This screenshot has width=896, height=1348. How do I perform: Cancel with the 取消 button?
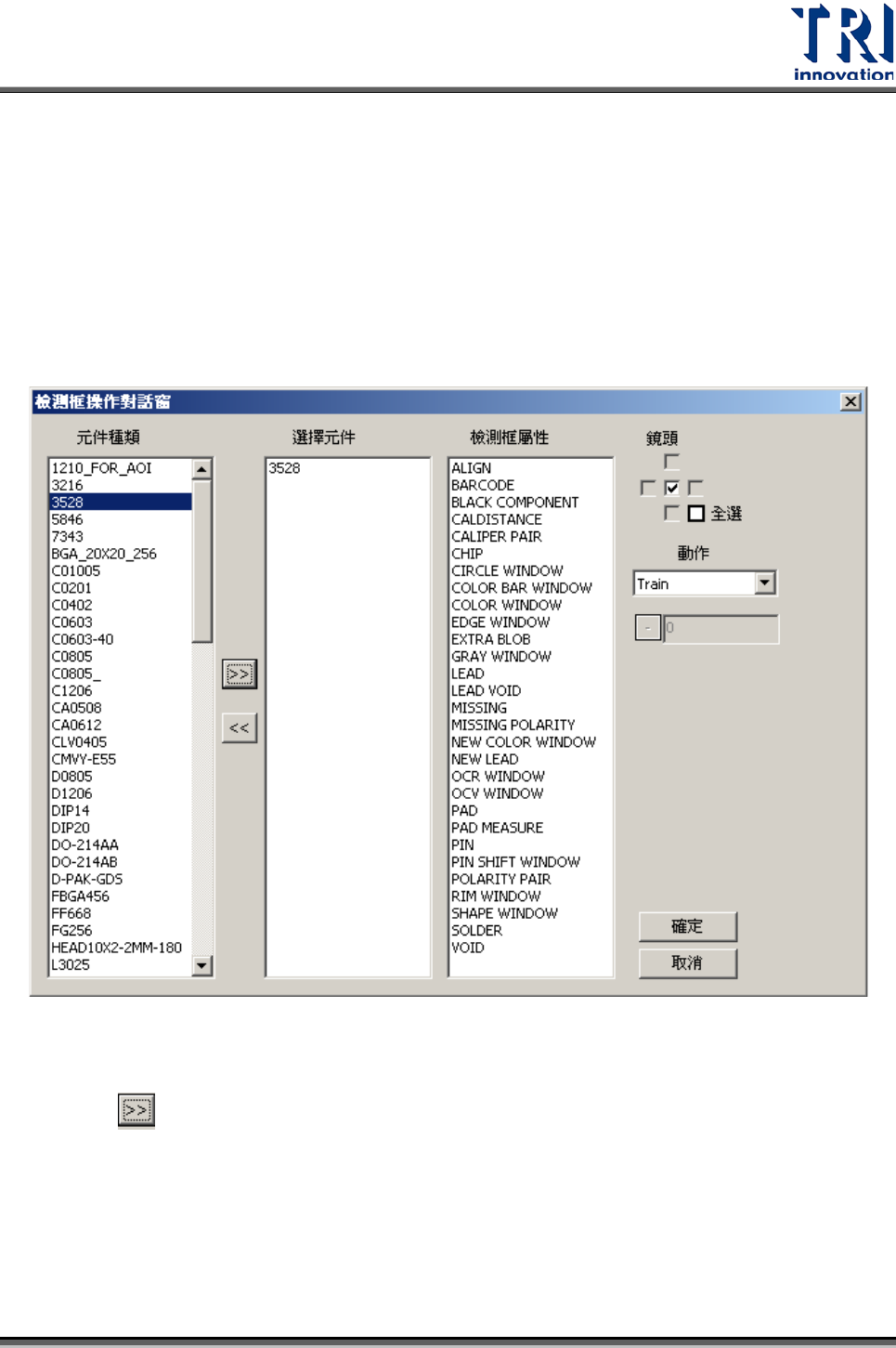pos(688,962)
